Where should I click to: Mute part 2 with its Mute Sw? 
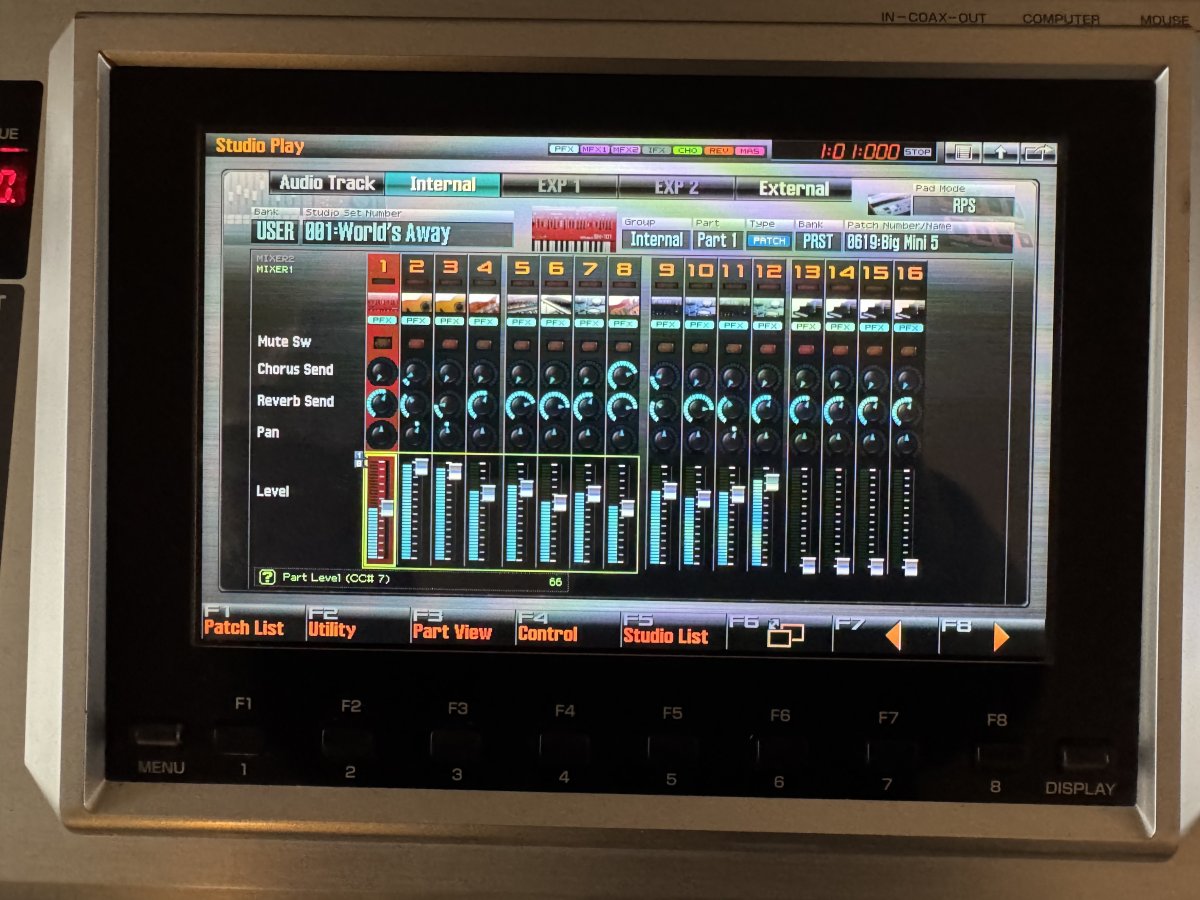coord(416,344)
